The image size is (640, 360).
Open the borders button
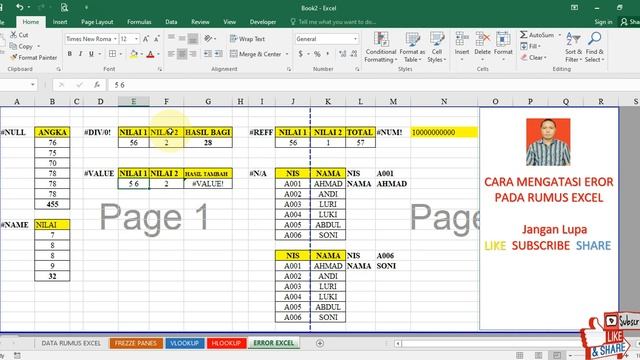click(112, 54)
